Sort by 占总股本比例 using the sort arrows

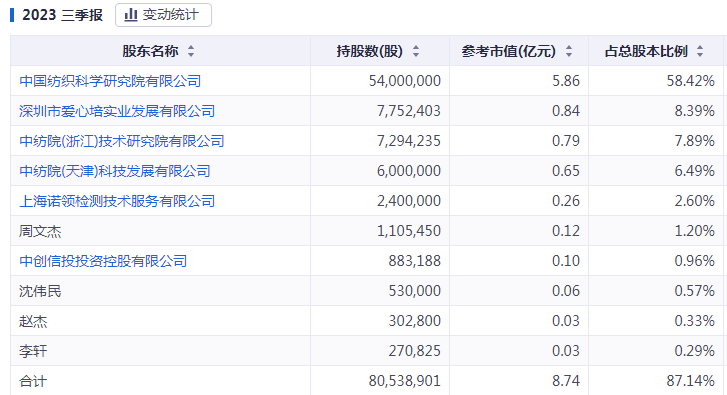[700, 51]
